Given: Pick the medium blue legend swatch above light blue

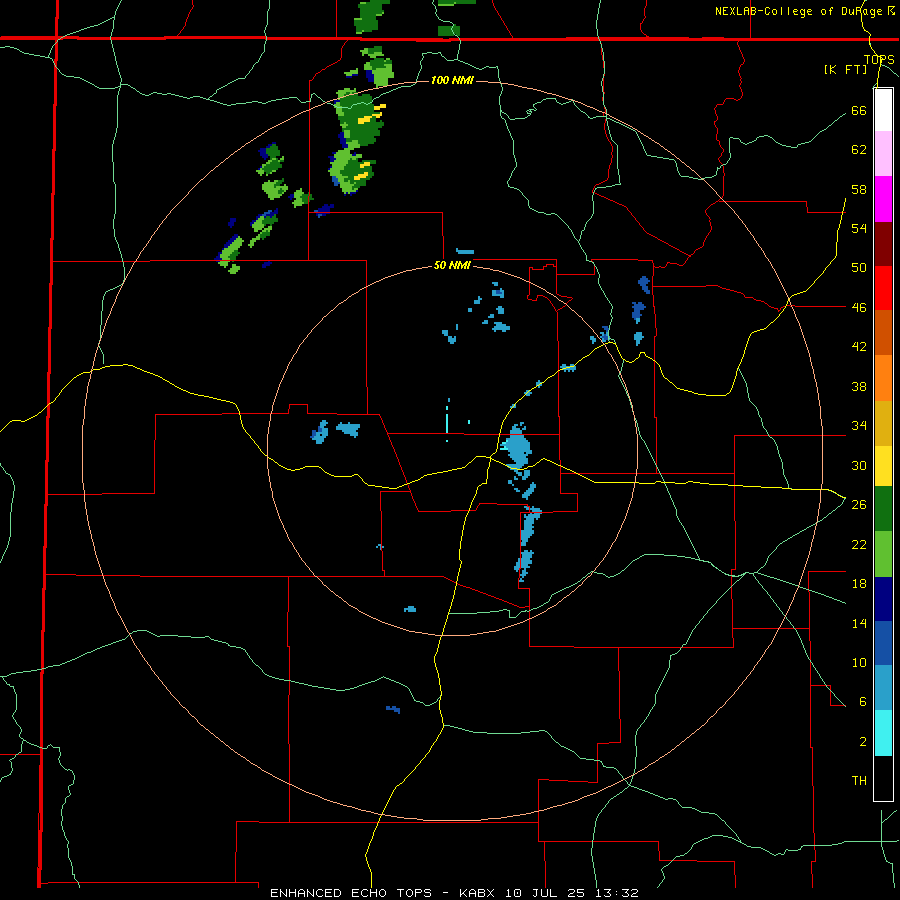Looking at the screenshot, I should 883,643.
